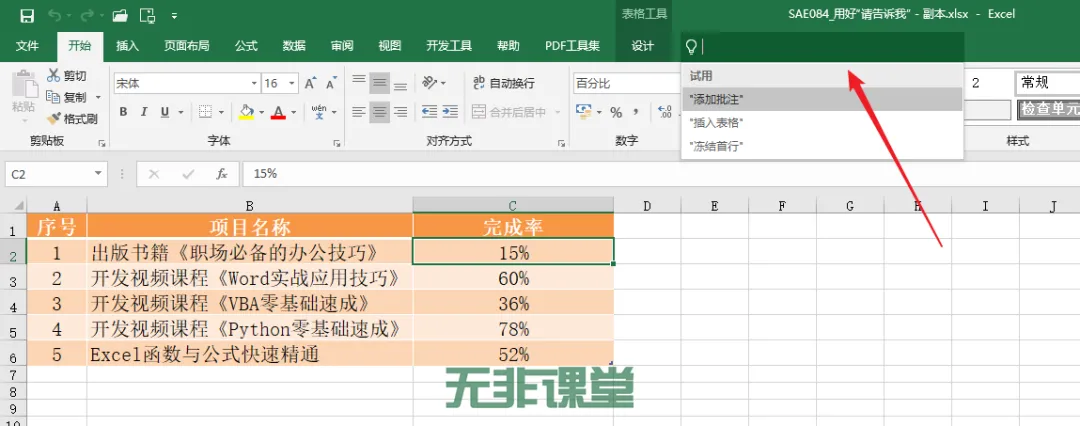Screen dimensions: 1080x426
Task: Expand the font color dropdown arrow
Action: point(293,112)
